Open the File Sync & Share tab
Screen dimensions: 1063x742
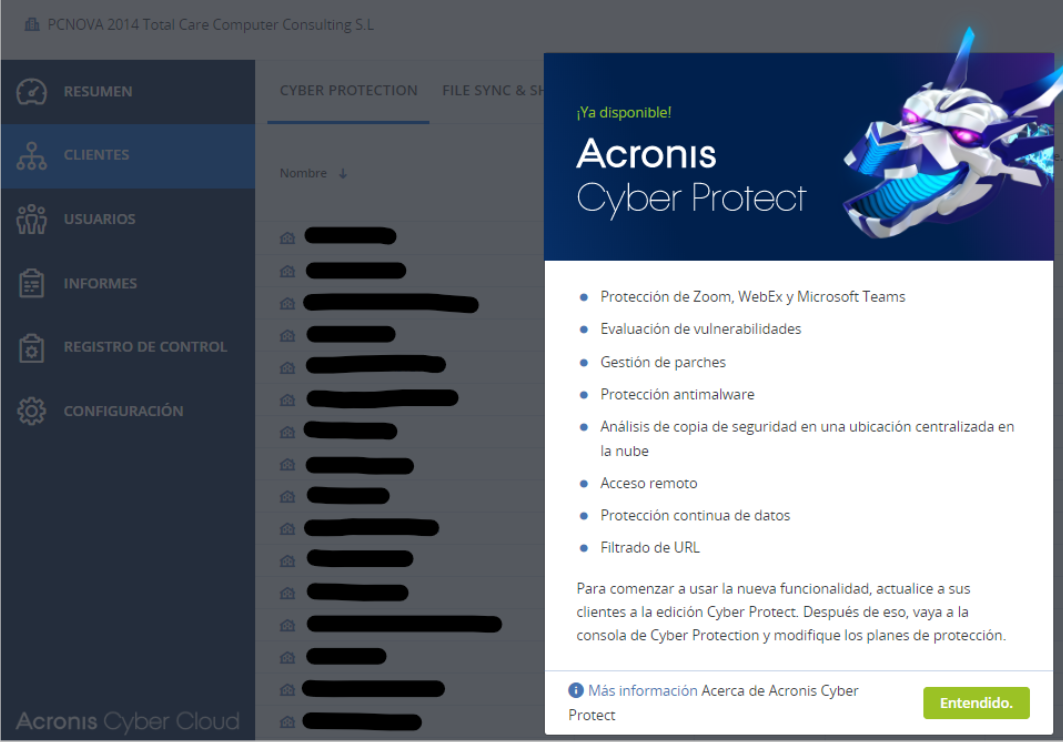click(x=492, y=91)
